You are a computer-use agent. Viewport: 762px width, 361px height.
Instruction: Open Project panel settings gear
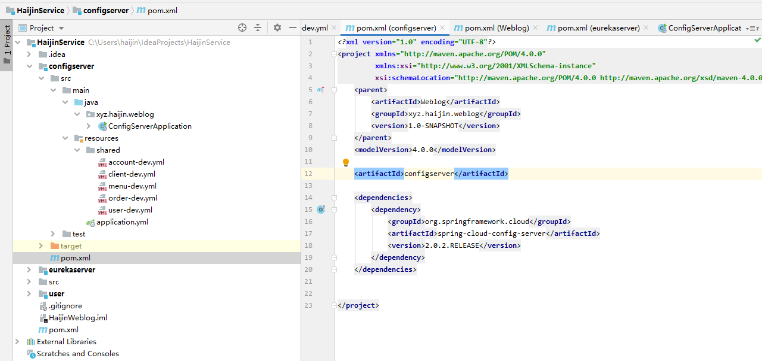pos(277,28)
